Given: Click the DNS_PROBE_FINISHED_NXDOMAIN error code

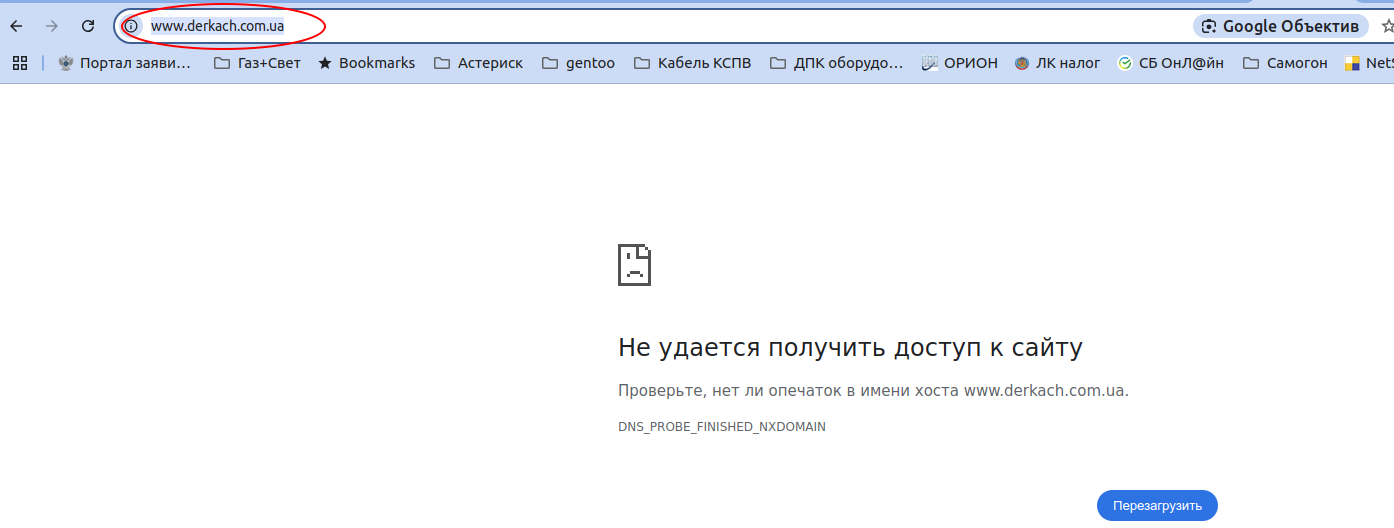Looking at the screenshot, I should (722, 427).
